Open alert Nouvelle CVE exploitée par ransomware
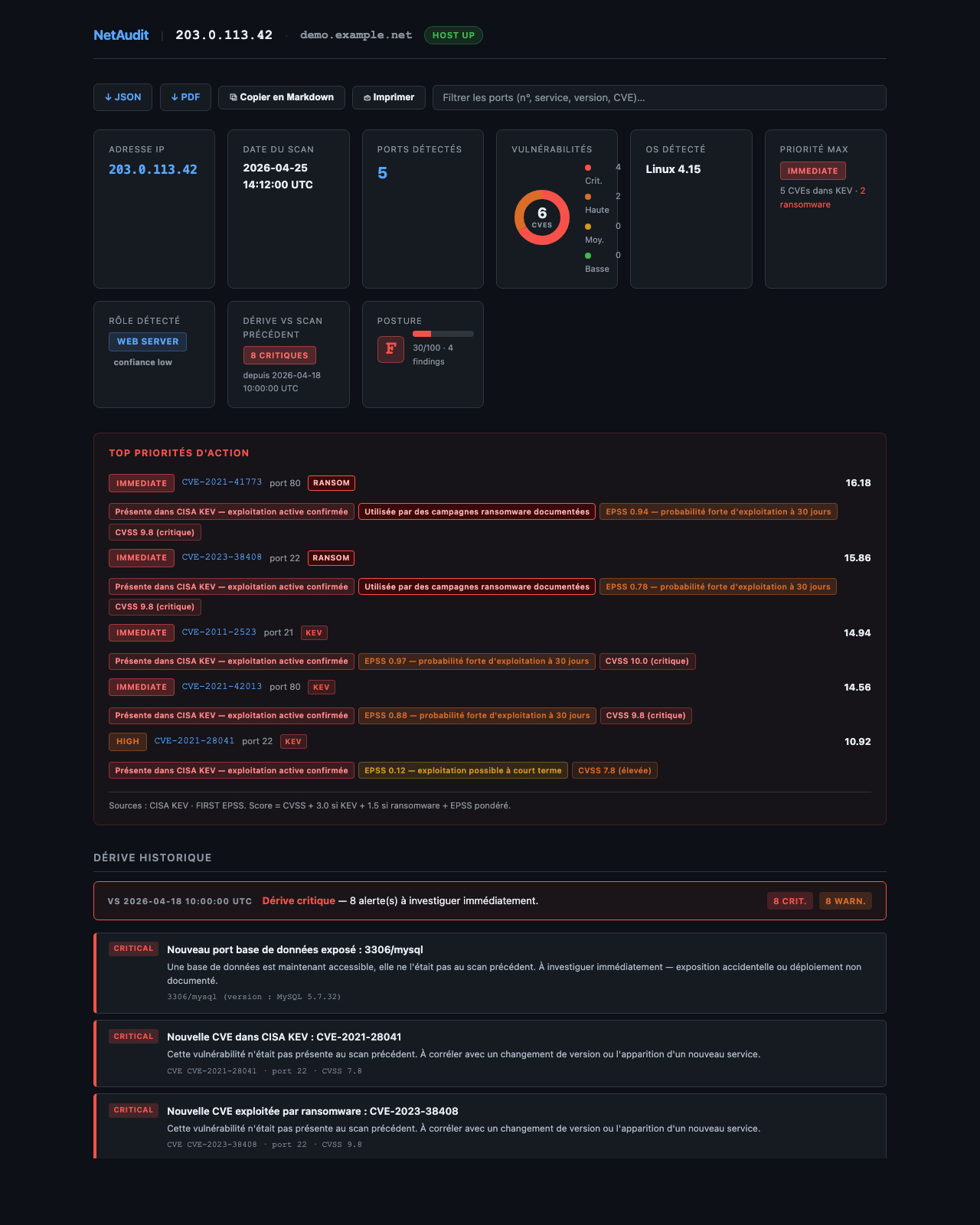The image size is (980, 1225). click(x=490, y=1126)
